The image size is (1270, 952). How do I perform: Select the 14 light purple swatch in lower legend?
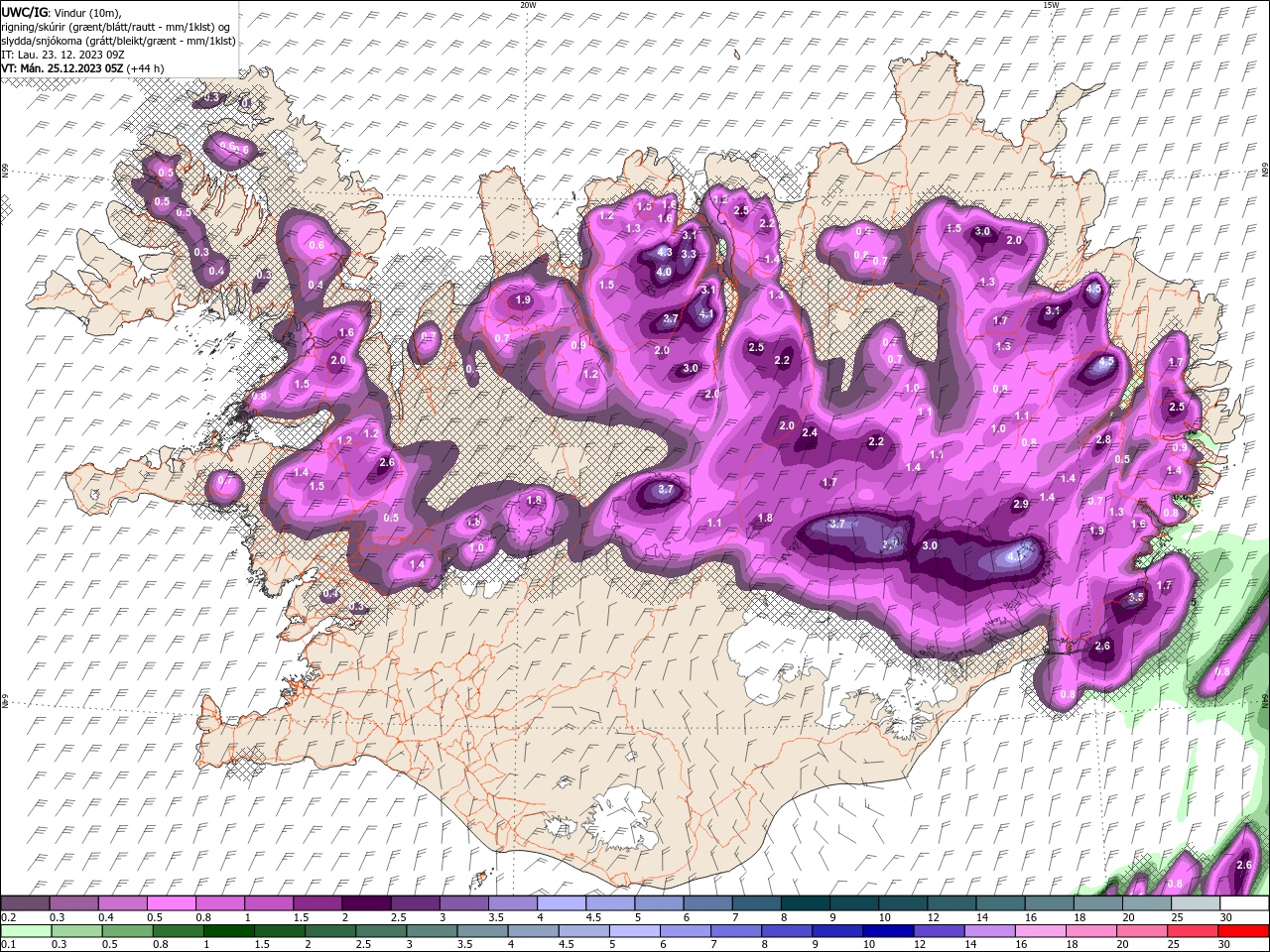(988, 930)
